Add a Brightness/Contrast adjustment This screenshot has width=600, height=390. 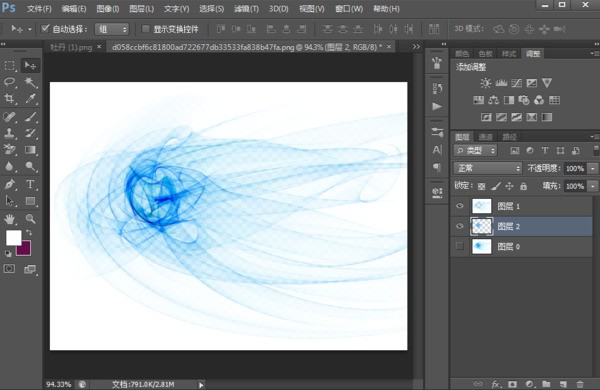486,83
